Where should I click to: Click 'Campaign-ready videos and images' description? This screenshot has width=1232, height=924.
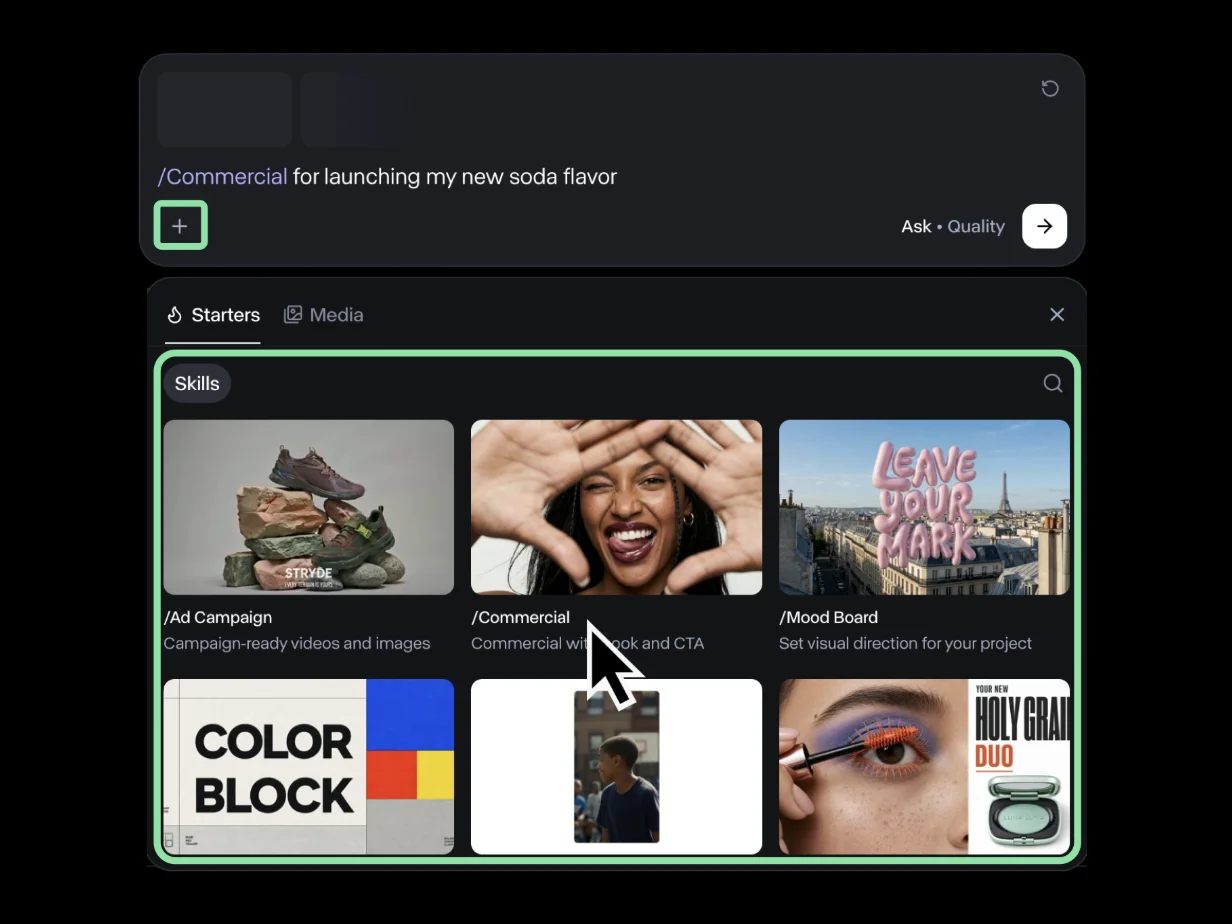[297, 643]
